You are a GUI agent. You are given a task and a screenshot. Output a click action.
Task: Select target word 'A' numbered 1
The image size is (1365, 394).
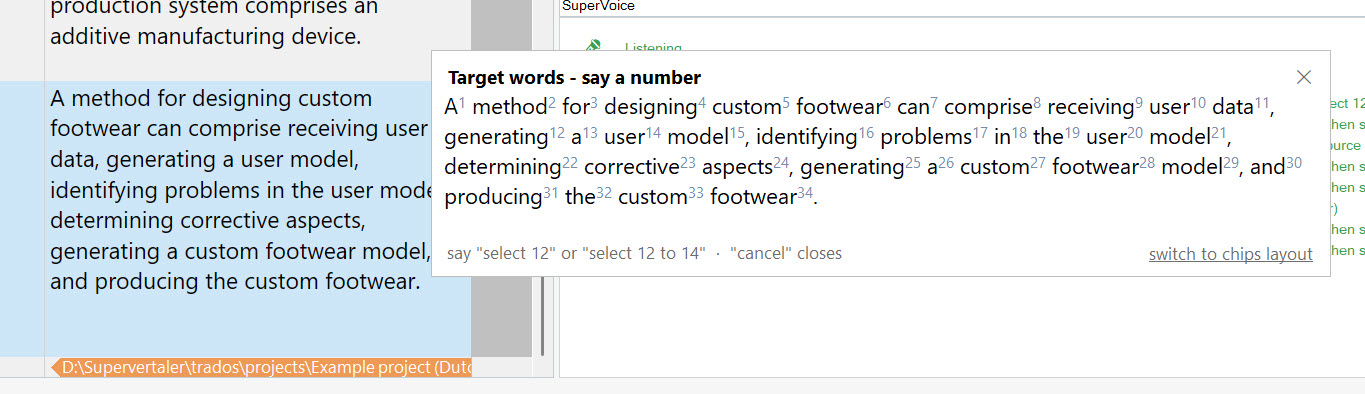point(451,107)
